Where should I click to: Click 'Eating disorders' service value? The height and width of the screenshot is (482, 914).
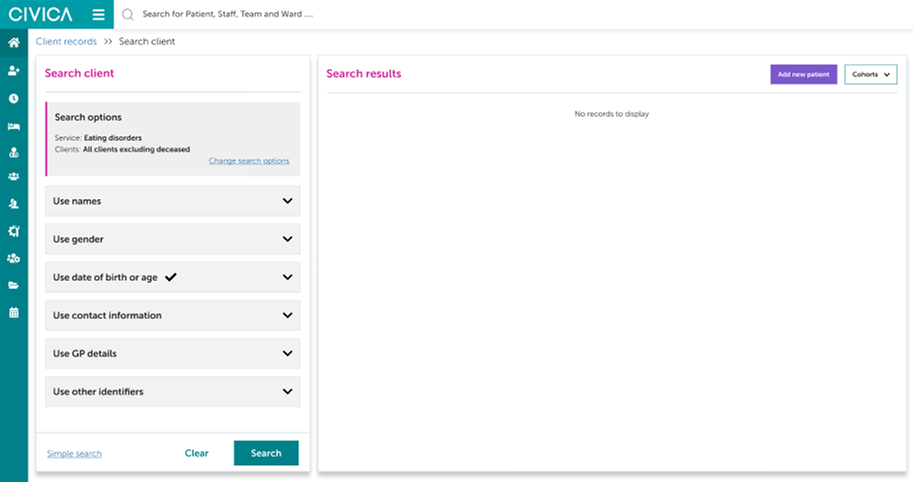pyautogui.click(x=113, y=138)
